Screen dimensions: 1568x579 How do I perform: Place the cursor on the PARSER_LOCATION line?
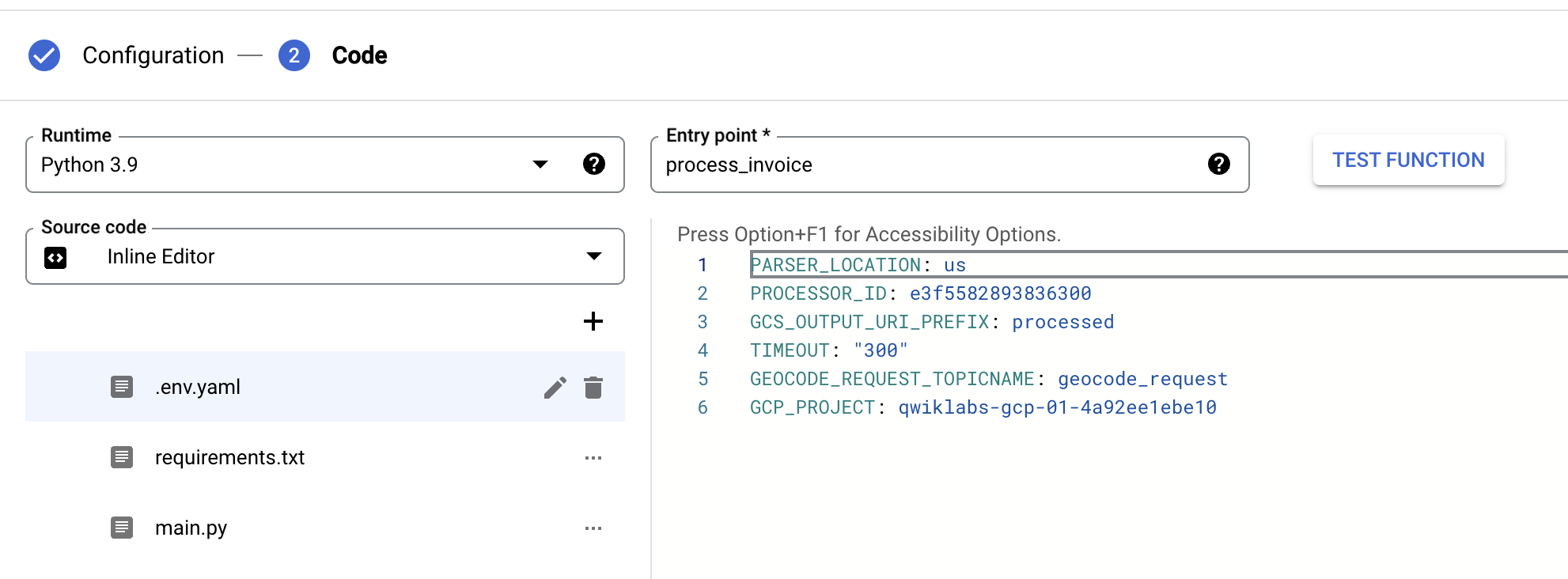point(1159,265)
